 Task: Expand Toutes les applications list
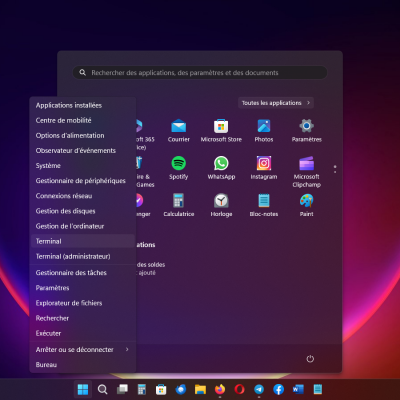pos(276,103)
